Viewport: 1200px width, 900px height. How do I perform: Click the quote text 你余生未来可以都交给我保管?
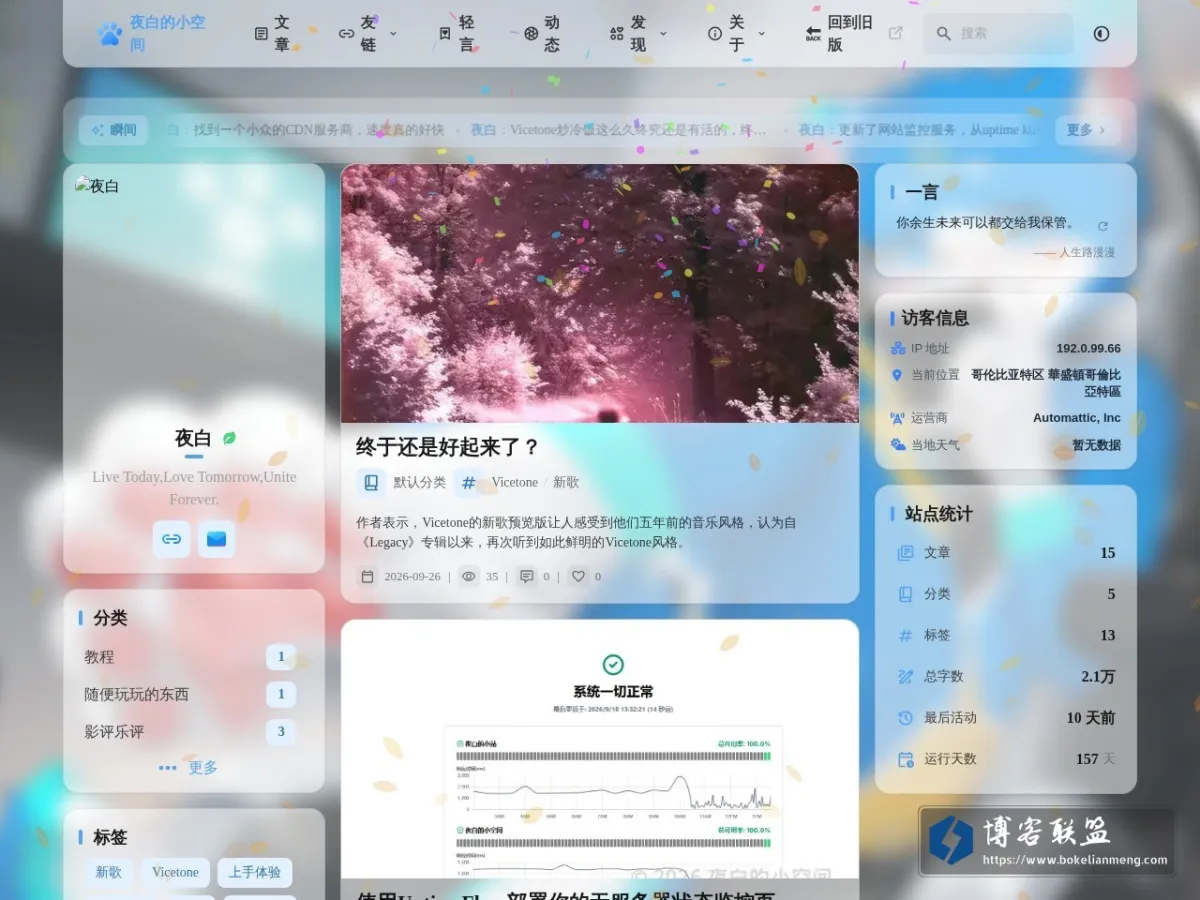coord(985,223)
